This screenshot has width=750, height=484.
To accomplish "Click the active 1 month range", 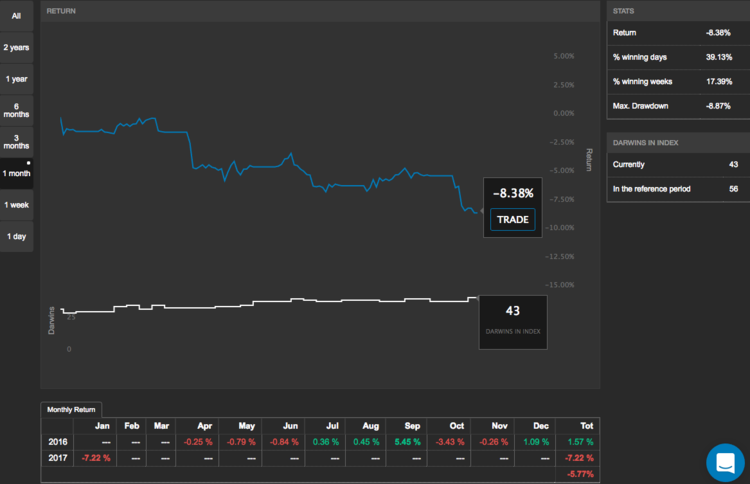I will coord(16,173).
